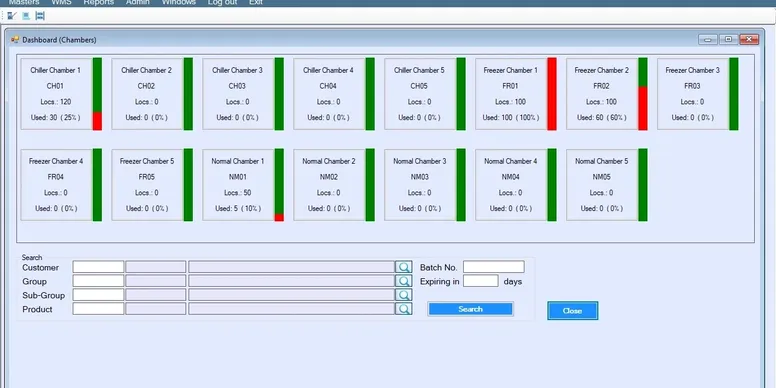
Task: Click the blue Close button
Action: tap(573, 311)
